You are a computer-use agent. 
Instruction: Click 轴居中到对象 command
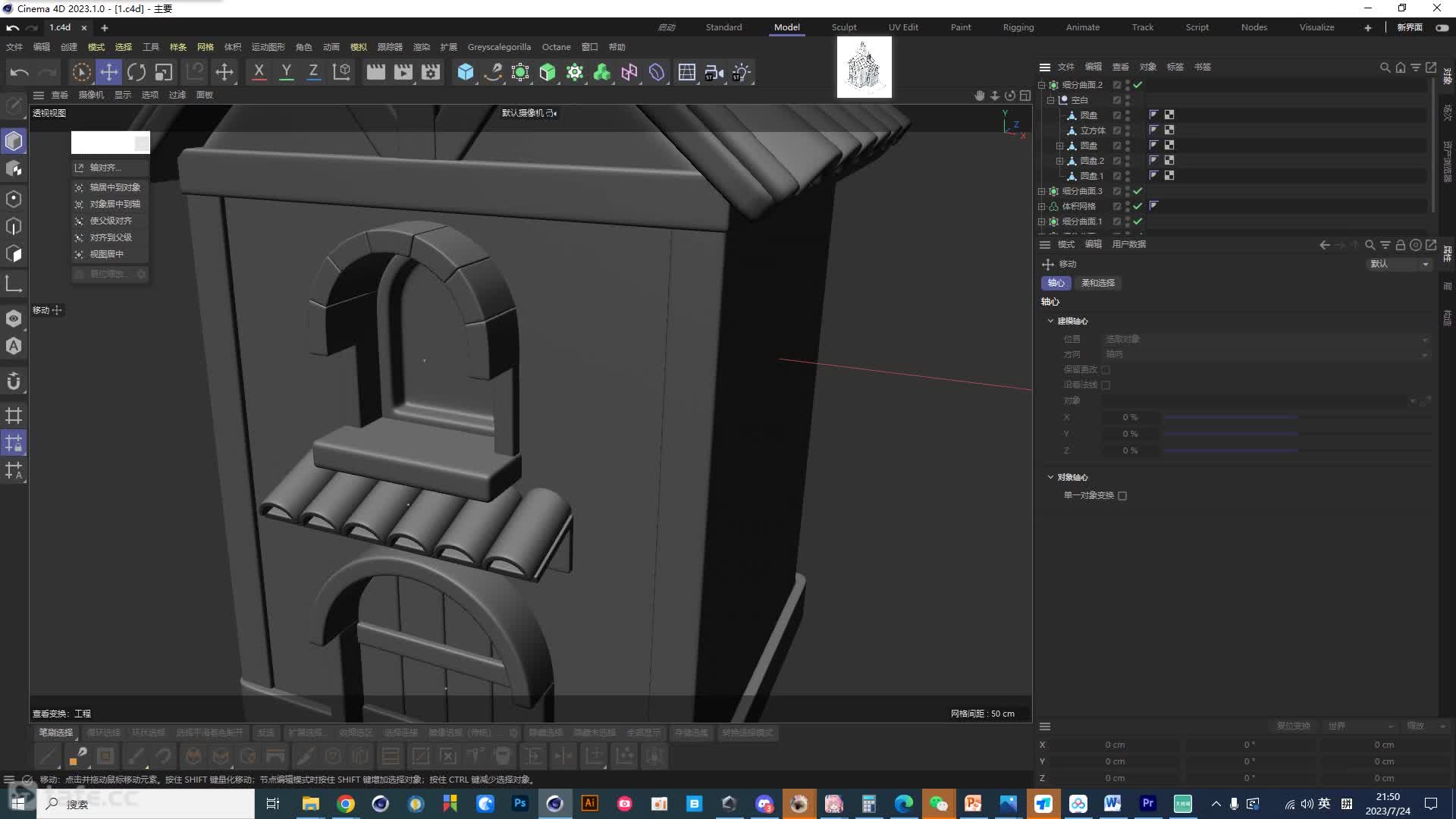point(110,187)
